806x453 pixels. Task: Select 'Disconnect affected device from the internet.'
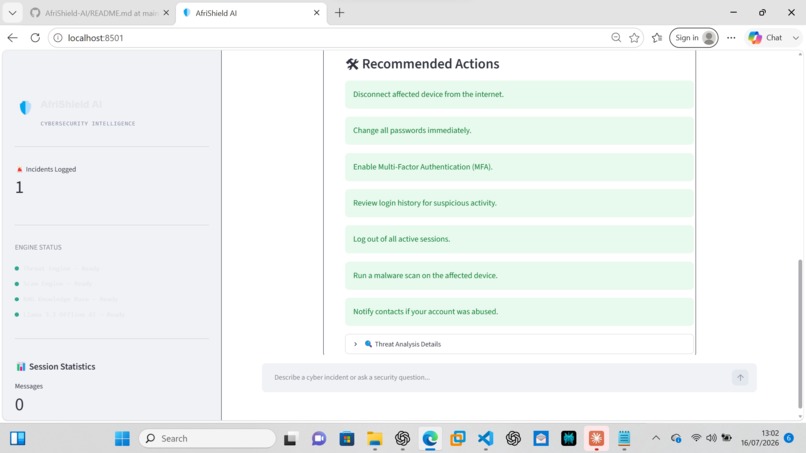click(519, 95)
